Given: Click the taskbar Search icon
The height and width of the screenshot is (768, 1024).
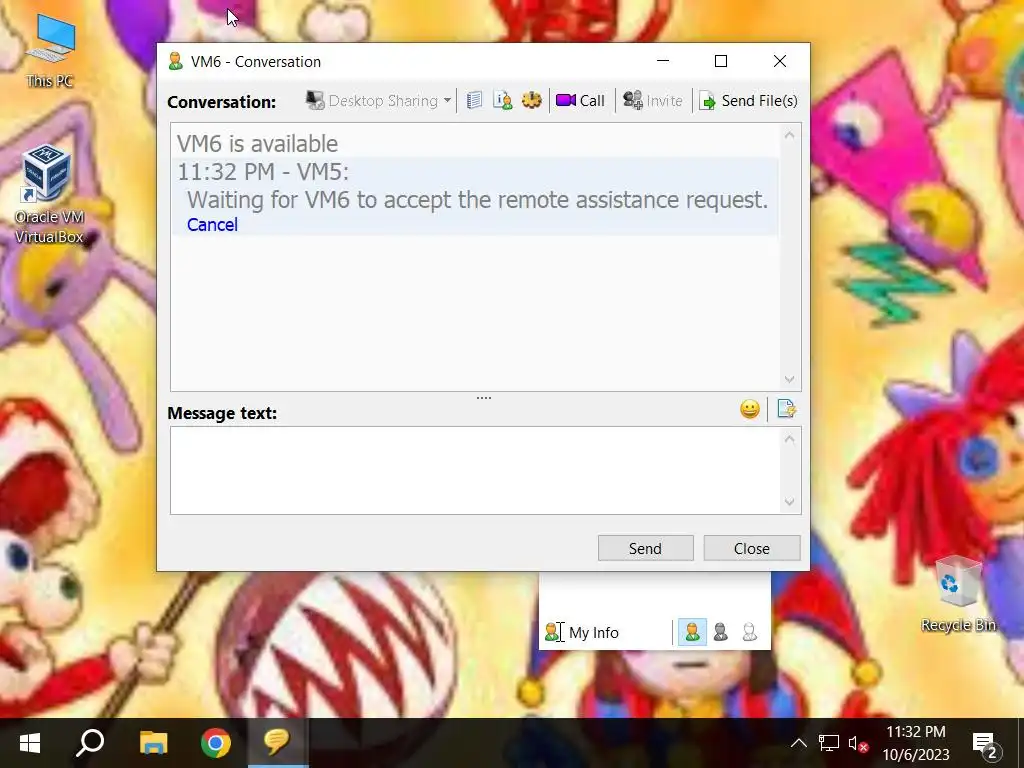Looking at the screenshot, I should 90,743.
